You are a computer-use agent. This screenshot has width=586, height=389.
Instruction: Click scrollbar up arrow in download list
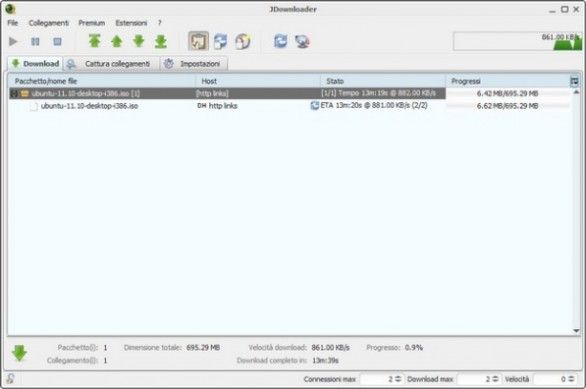pos(576,92)
